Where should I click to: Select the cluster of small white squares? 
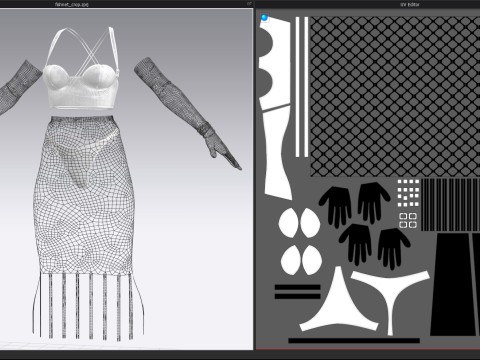[408, 193]
